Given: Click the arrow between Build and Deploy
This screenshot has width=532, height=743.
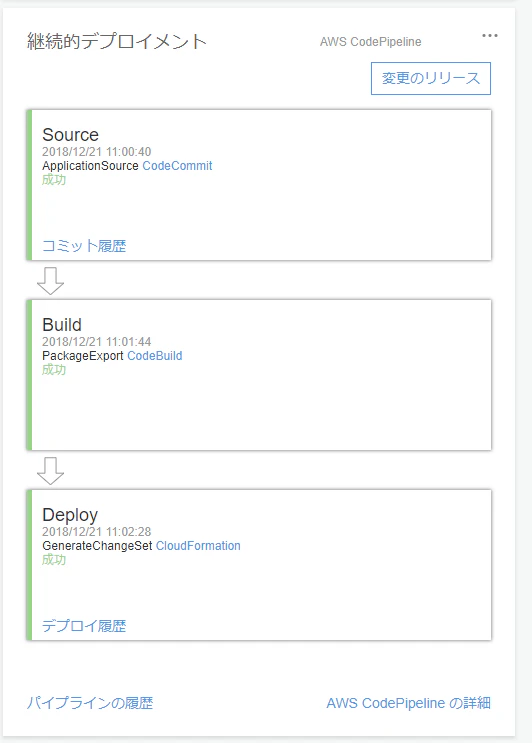Looking at the screenshot, I should pyautogui.click(x=50, y=471).
